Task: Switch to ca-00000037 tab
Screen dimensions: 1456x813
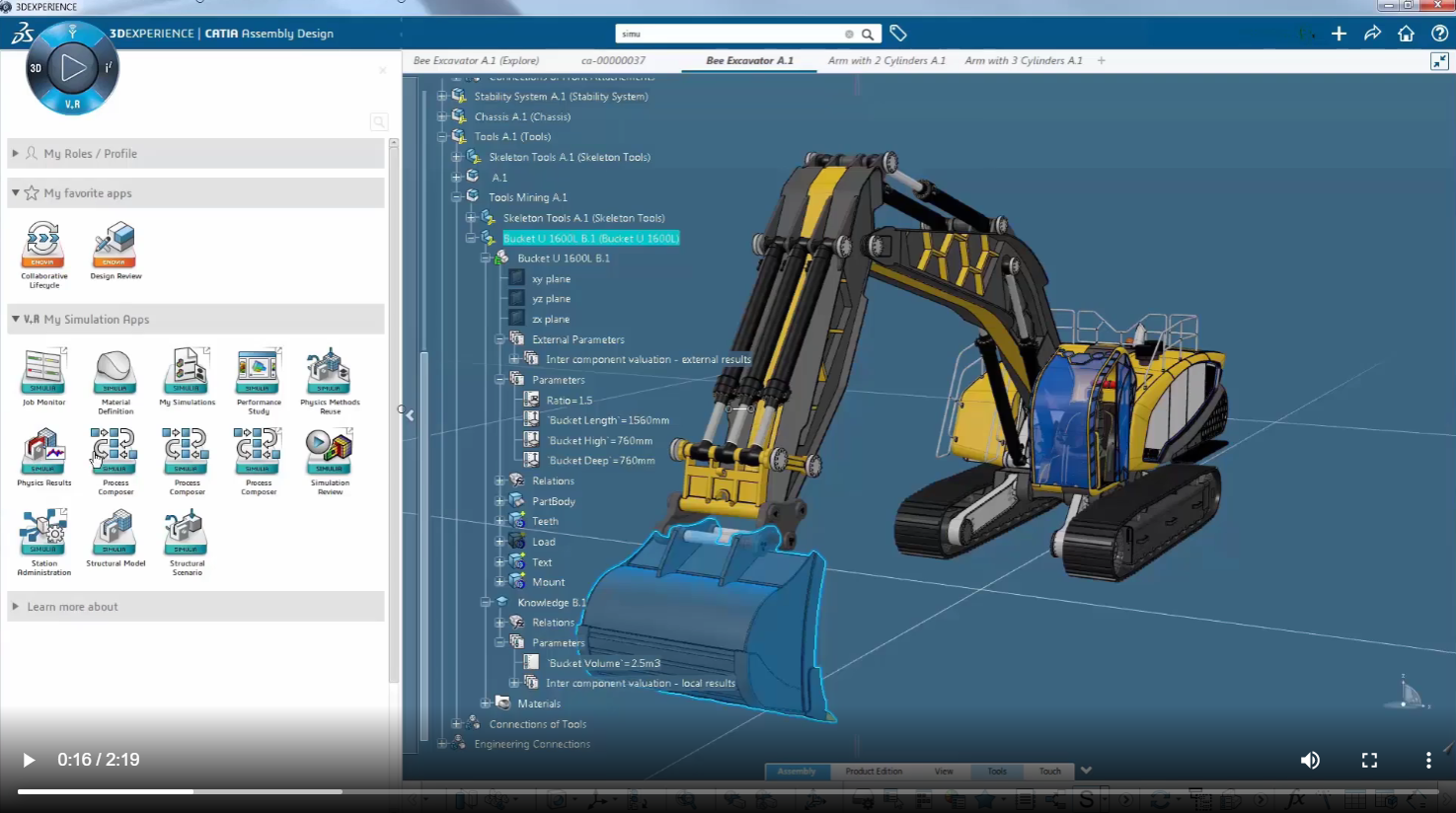Action: pyautogui.click(x=613, y=60)
